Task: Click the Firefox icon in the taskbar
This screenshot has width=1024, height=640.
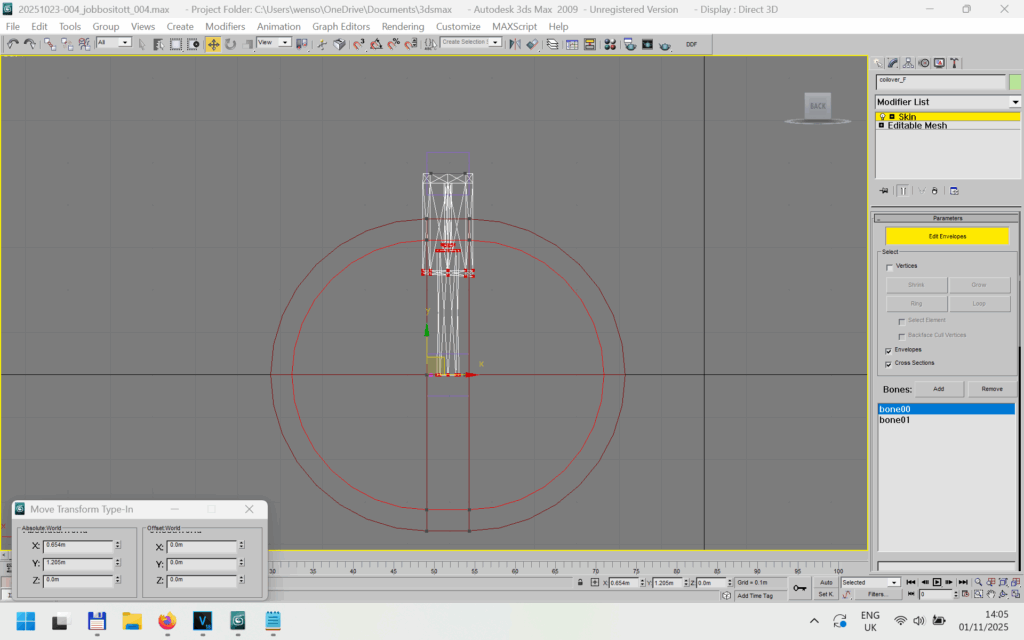Action: [166, 621]
